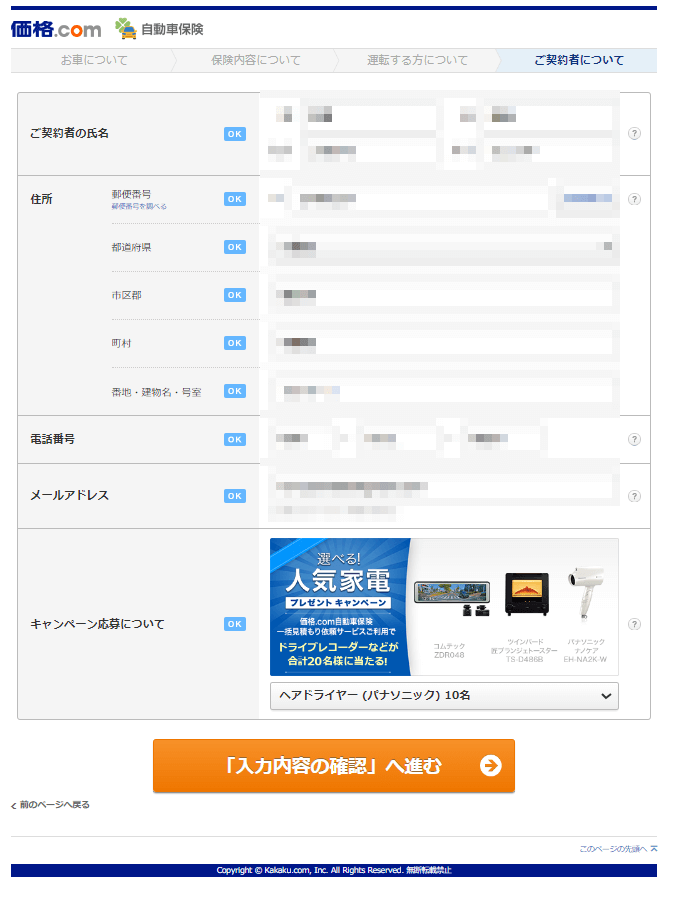Open help icon for ご契約者の氏名 row
Screen dimensions: 679x908
[634, 134]
